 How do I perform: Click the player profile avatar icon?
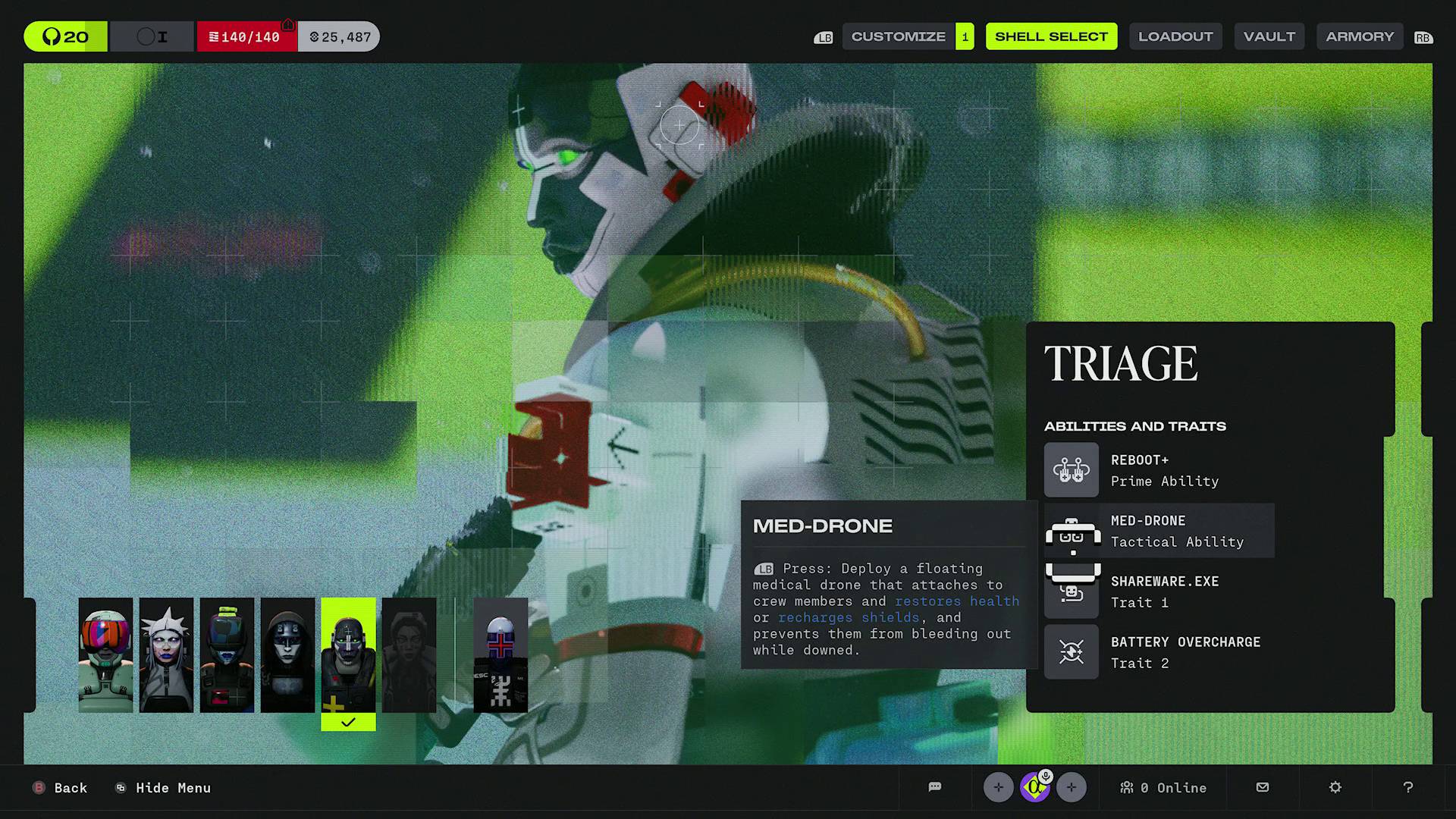click(1035, 787)
